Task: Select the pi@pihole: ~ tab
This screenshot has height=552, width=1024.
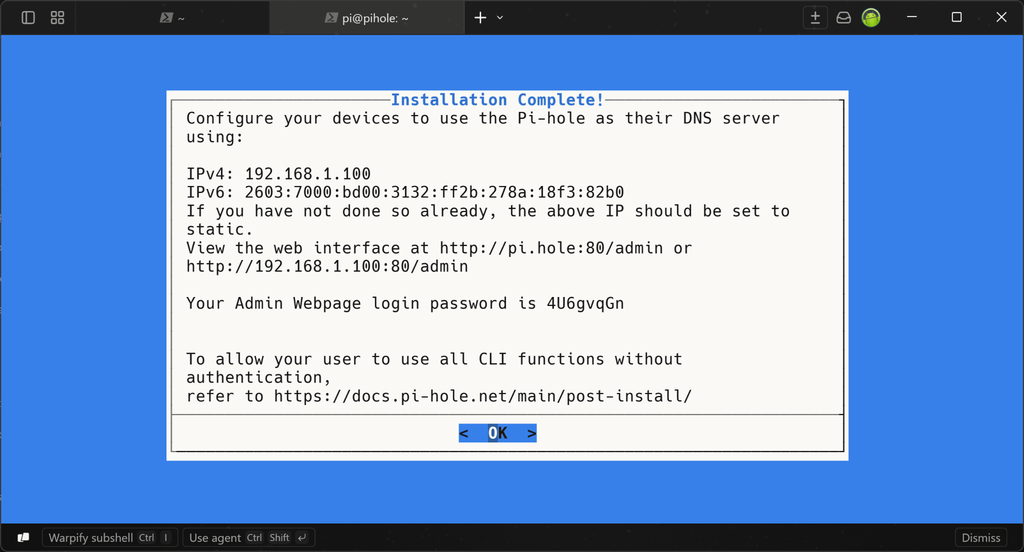Action: pos(366,18)
